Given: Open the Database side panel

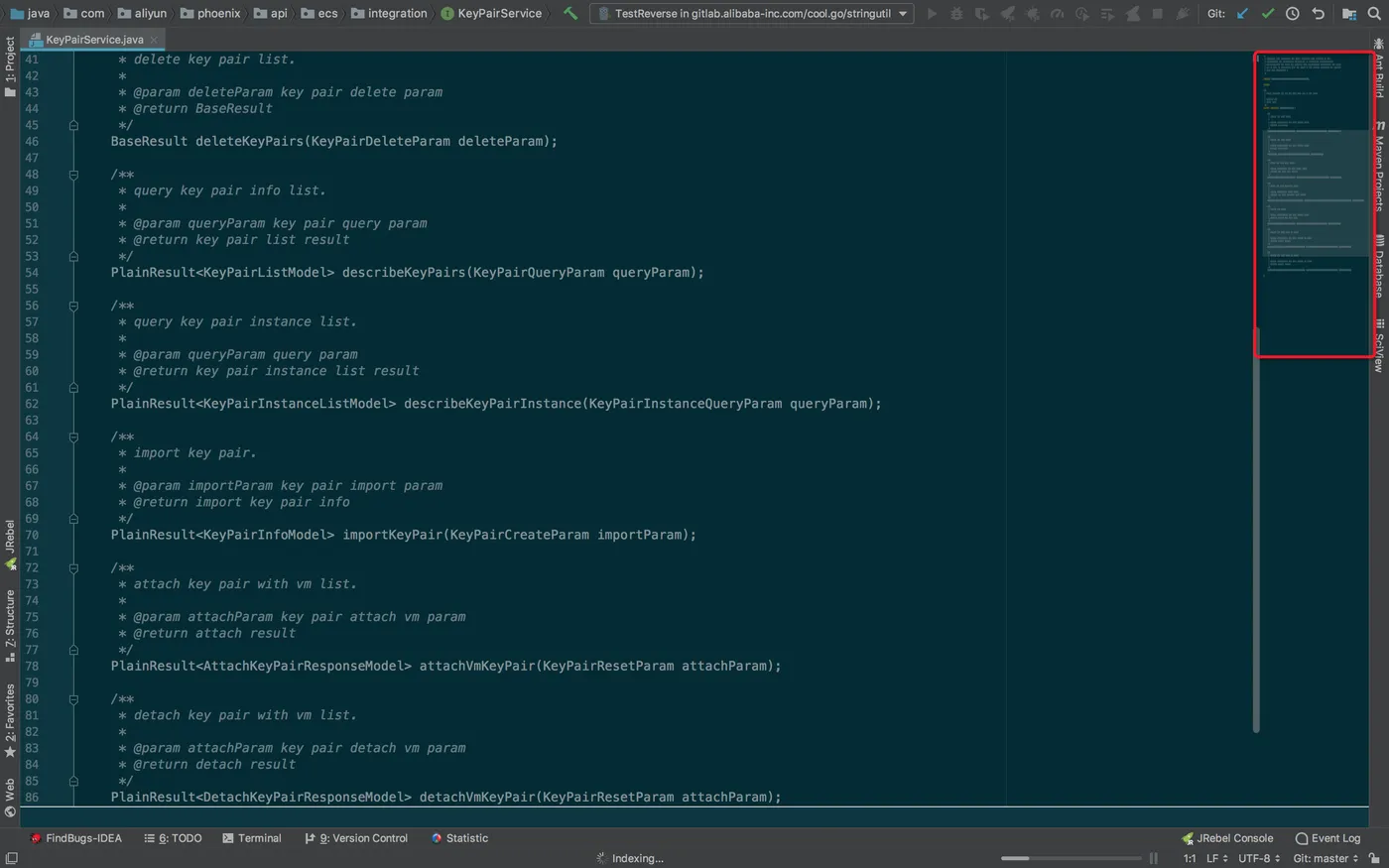Looking at the screenshot, I should [1379, 267].
